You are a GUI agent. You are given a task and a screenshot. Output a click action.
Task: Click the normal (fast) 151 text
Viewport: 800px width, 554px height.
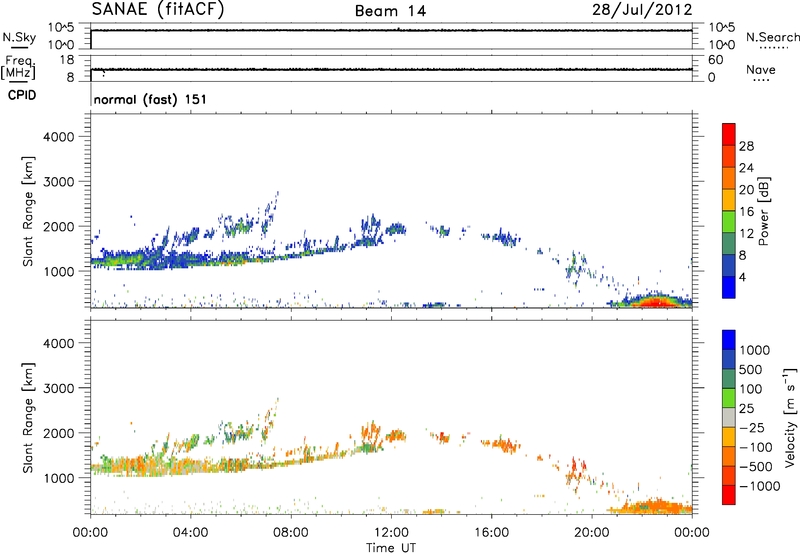point(150,99)
